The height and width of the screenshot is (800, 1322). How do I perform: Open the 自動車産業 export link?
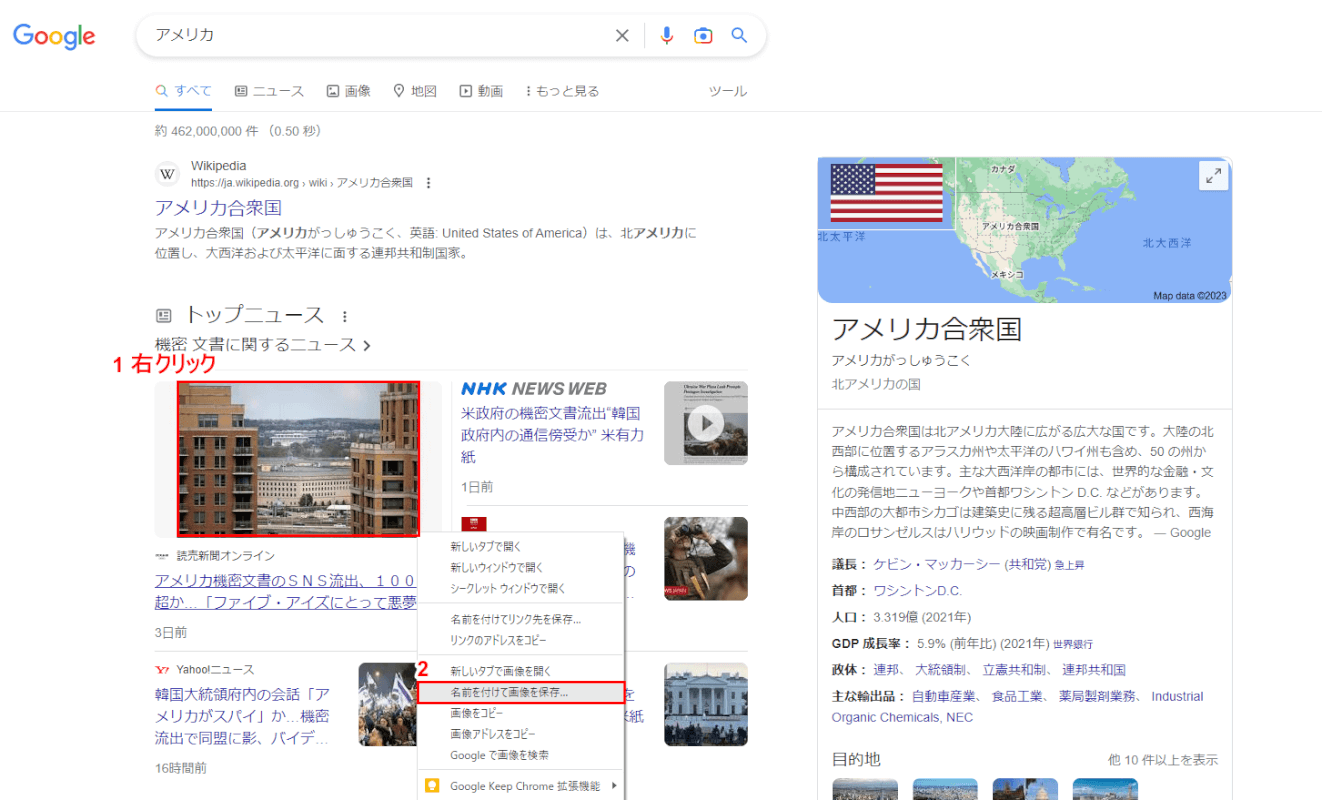pos(944,696)
